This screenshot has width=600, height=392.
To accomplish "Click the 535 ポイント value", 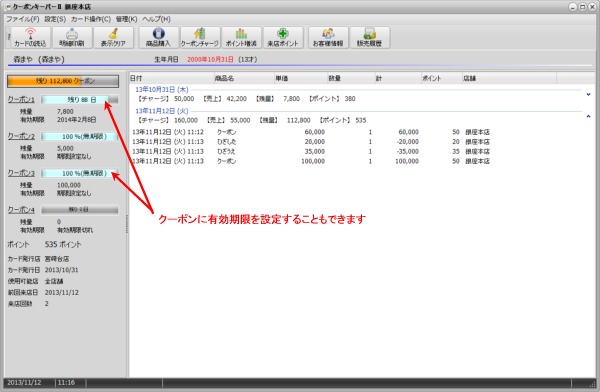I will tap(63, 244).
